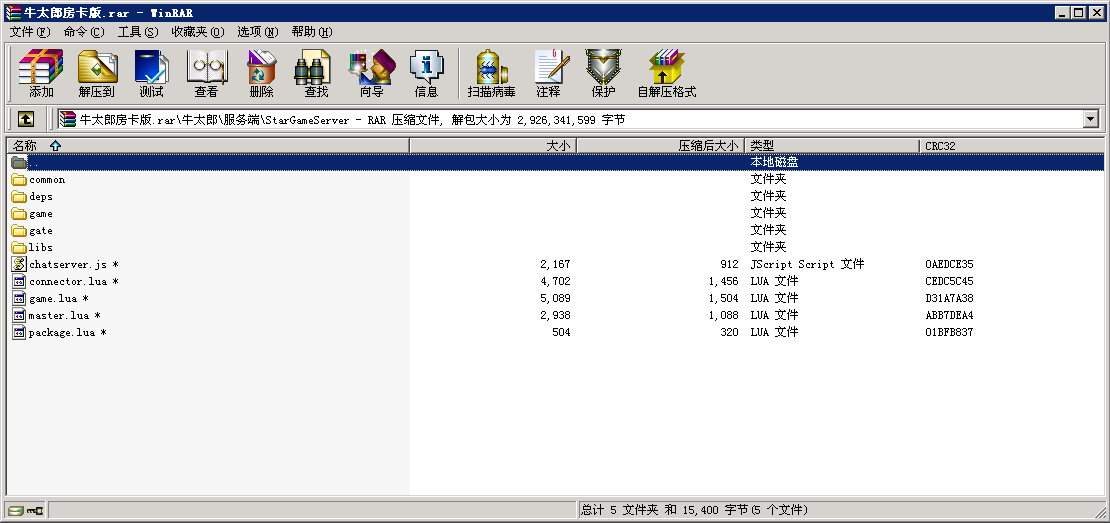Open the 收藏夹 (Favorites) menu
The image size is (1110, 523).
tap(197, 32)
